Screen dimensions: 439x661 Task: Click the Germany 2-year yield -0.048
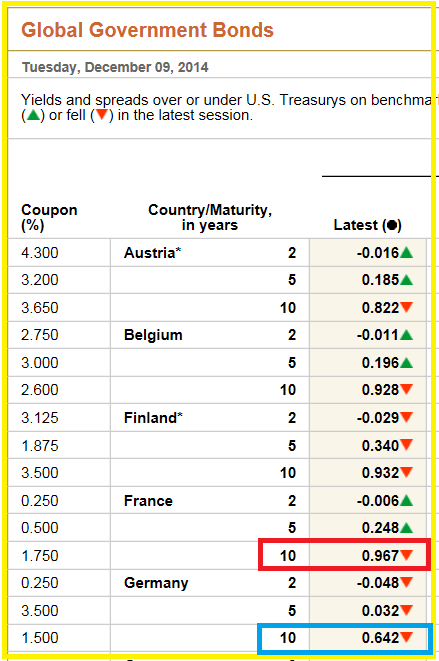(378, 583)
